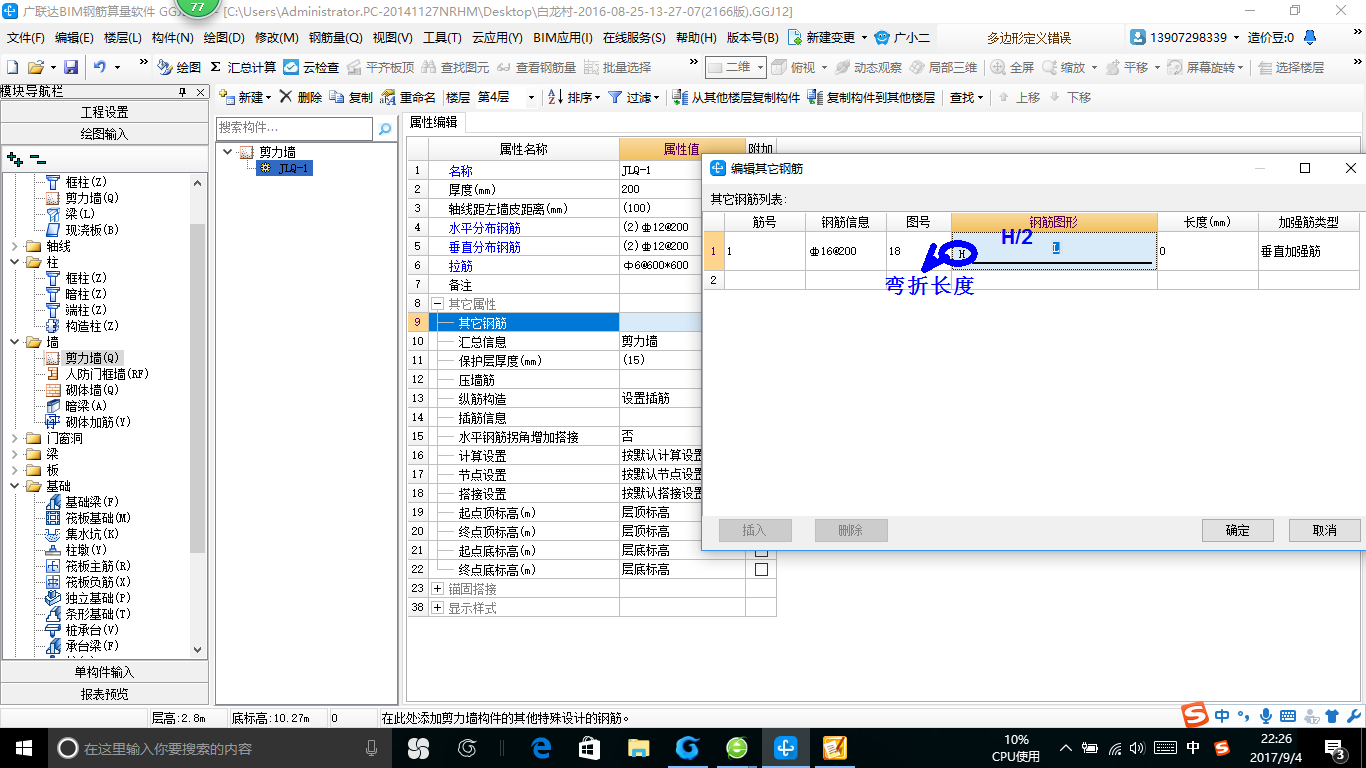
Task: Start the 云检查 cloud check
Action: [311, 67]
